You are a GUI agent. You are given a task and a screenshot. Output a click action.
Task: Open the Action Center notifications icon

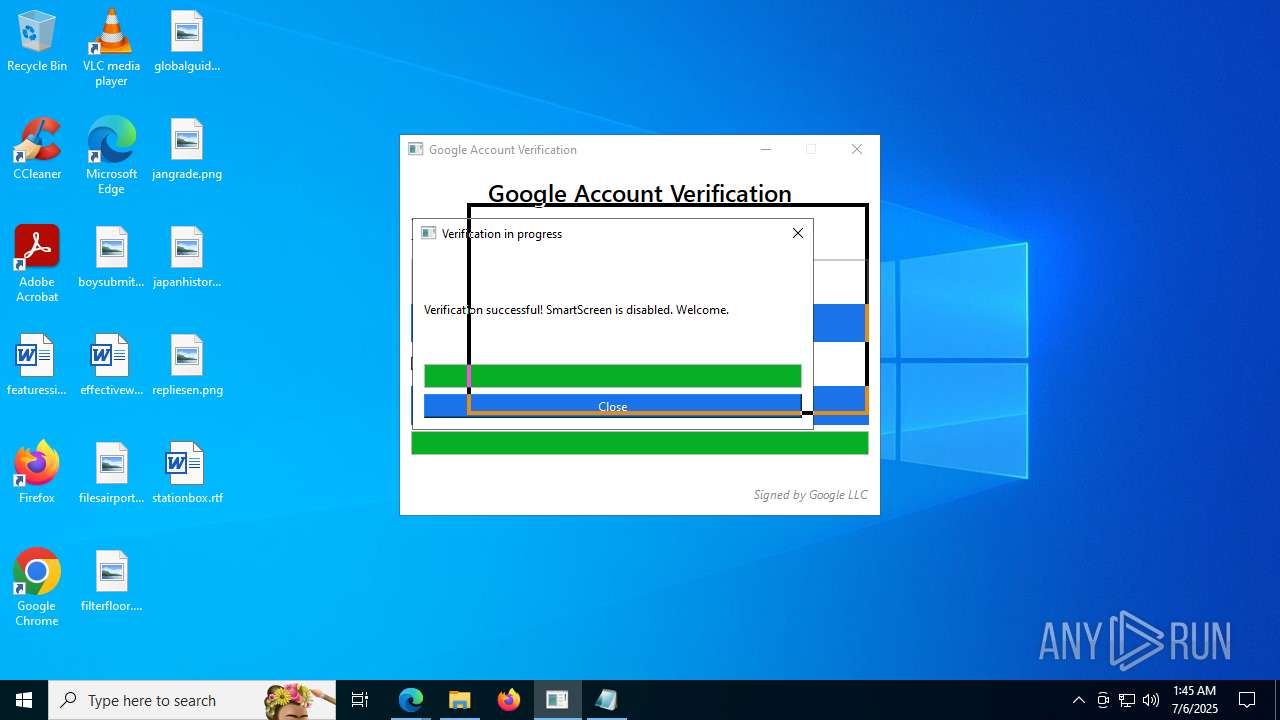pos(1247,700)
